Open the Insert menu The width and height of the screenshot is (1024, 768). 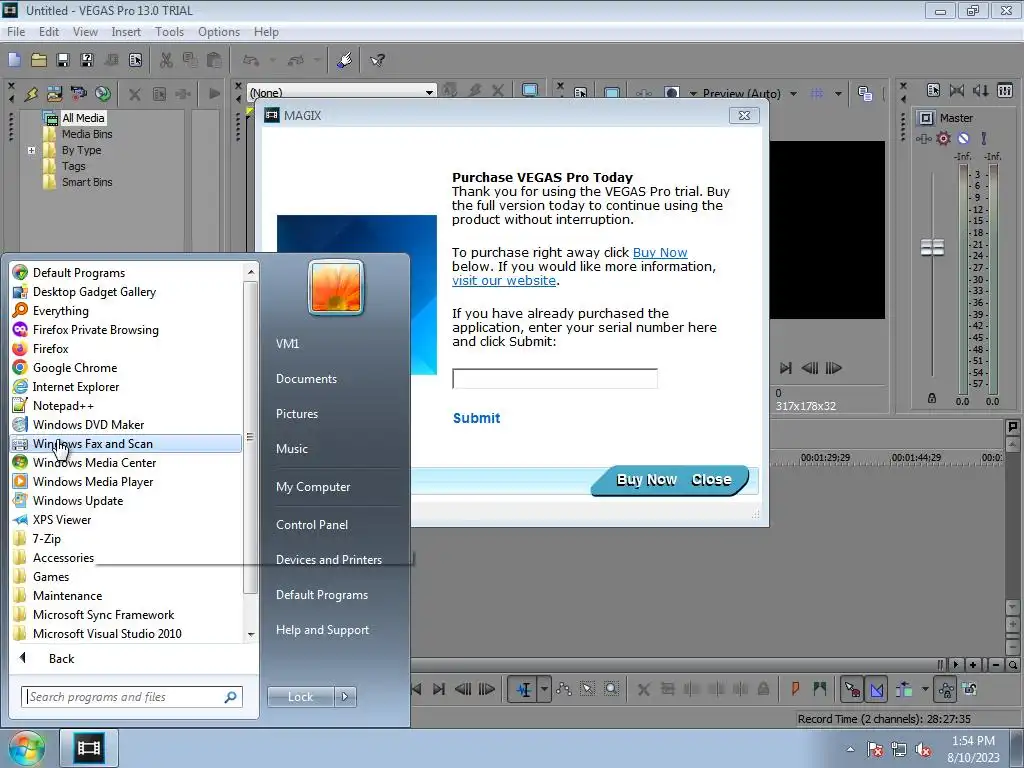(125, 32)
